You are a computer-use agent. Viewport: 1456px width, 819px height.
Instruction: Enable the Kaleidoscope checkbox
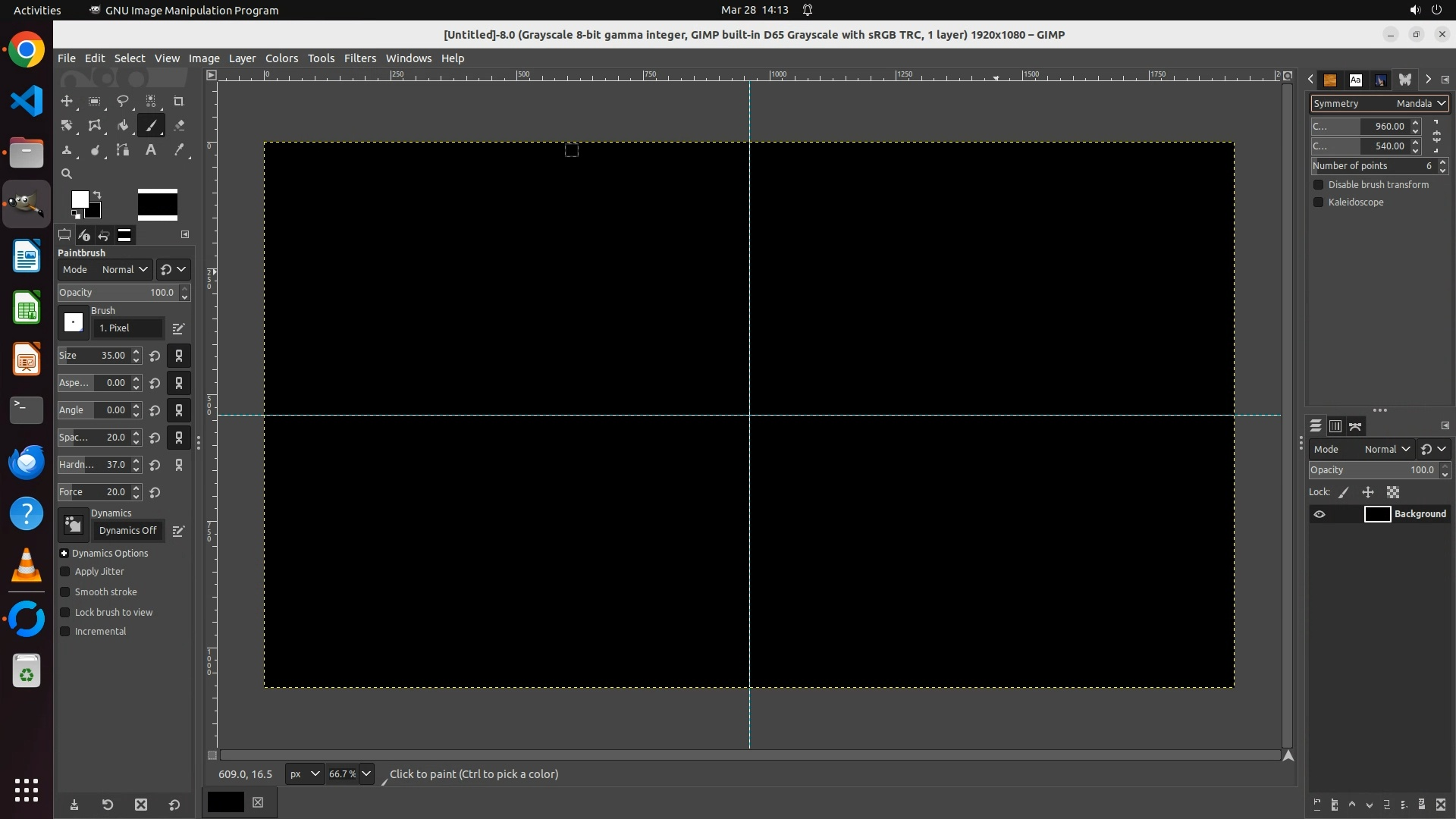pyautogui.click(x=1318, y=202)
